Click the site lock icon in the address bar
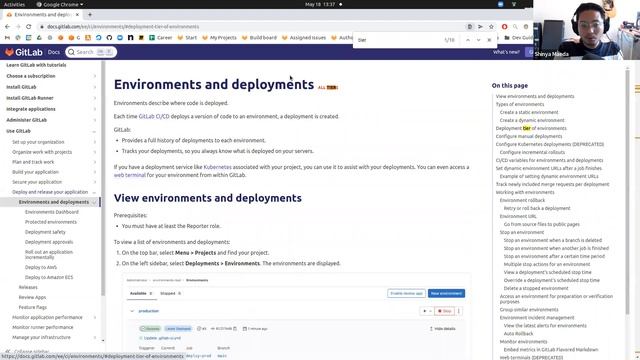This screenshot has width=640, height=360. click(x=42, y=27)
